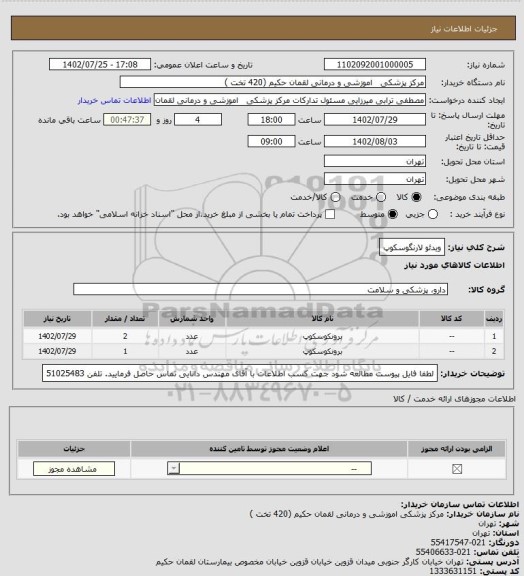This screenshot has height=576, width=524.
Task: Click the delivery province field تهران
Action: click(x=375, y=161)
